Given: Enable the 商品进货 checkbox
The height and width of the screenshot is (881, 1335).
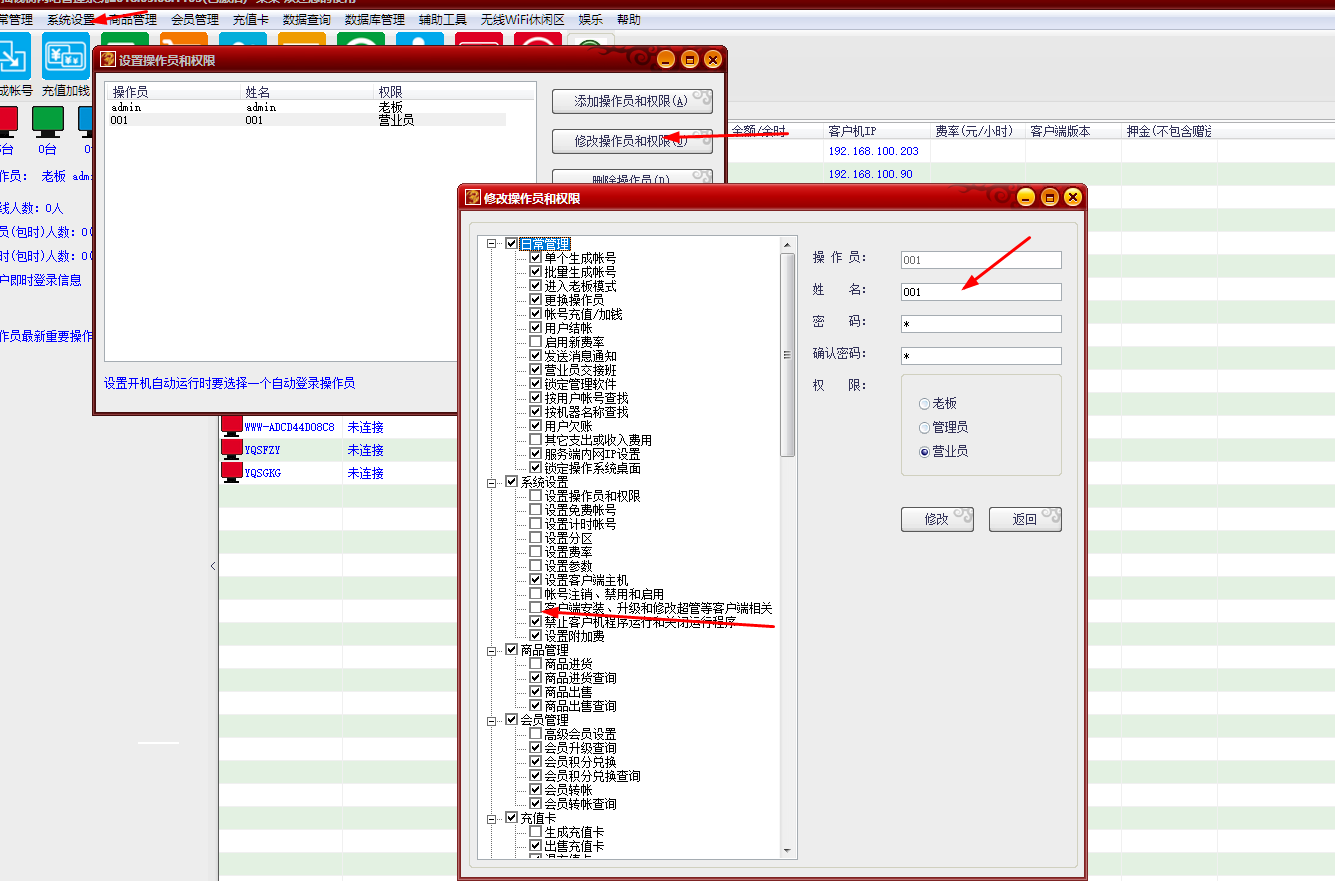Looking at the screenshot, I should [x=536, y=664].
